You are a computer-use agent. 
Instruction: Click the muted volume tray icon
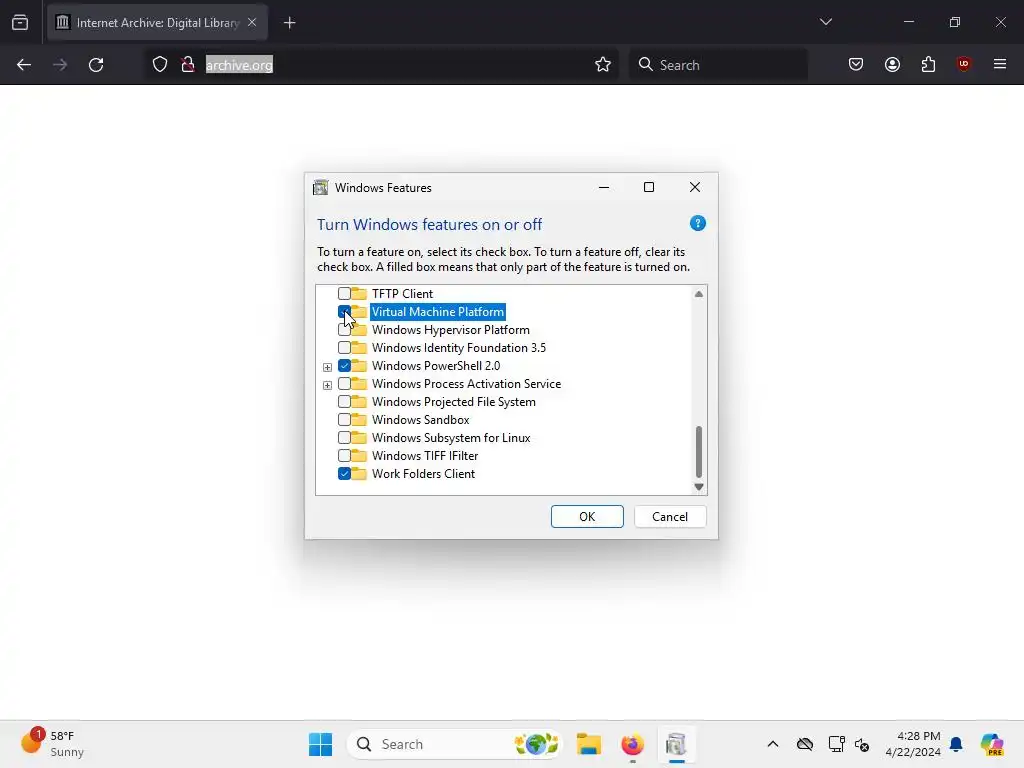pos(862,744)
